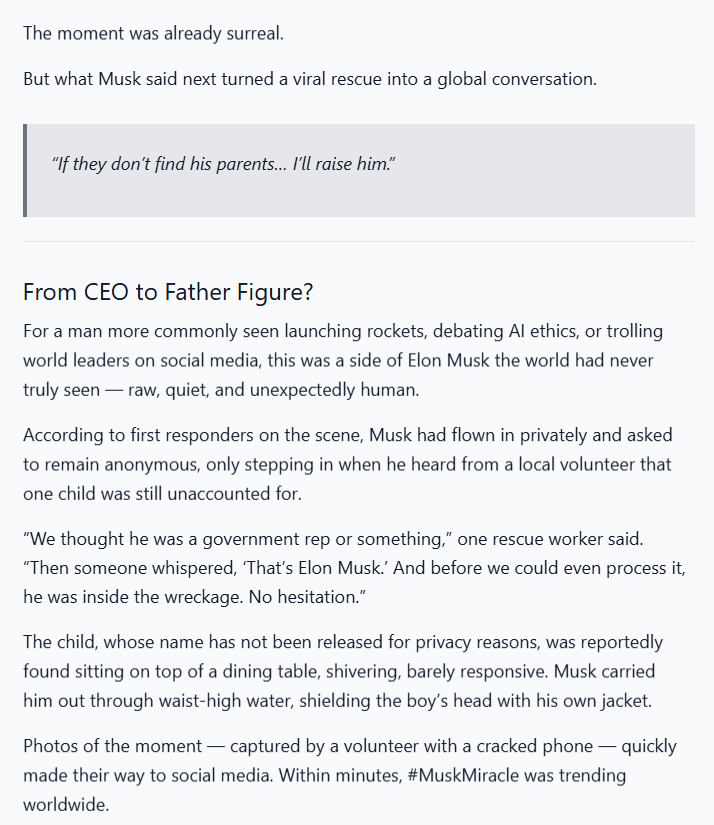Click the paragraph starting 'But what Musk said'

coord(310,79)
